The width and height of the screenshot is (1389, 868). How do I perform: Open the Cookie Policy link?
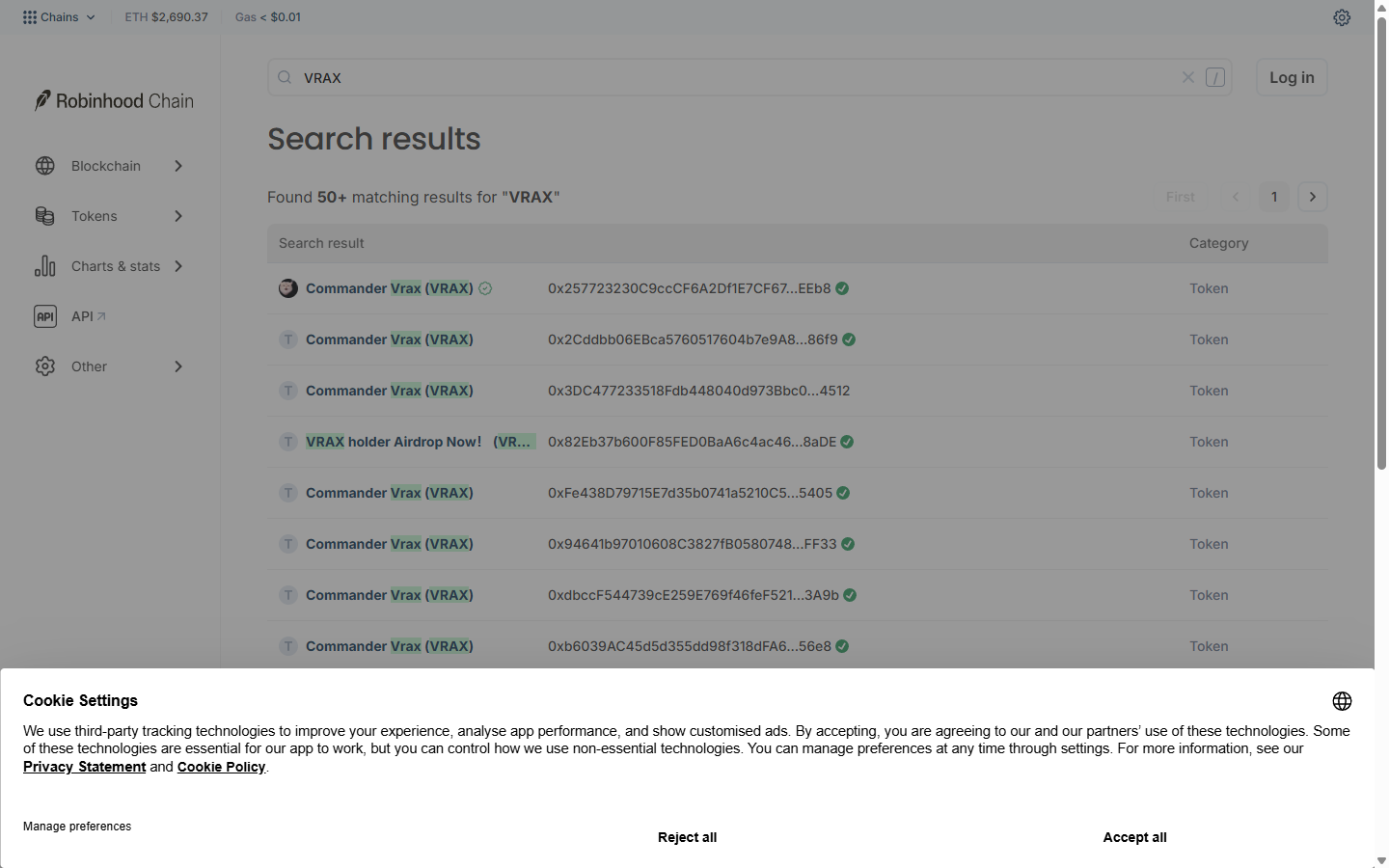point(221,767)
